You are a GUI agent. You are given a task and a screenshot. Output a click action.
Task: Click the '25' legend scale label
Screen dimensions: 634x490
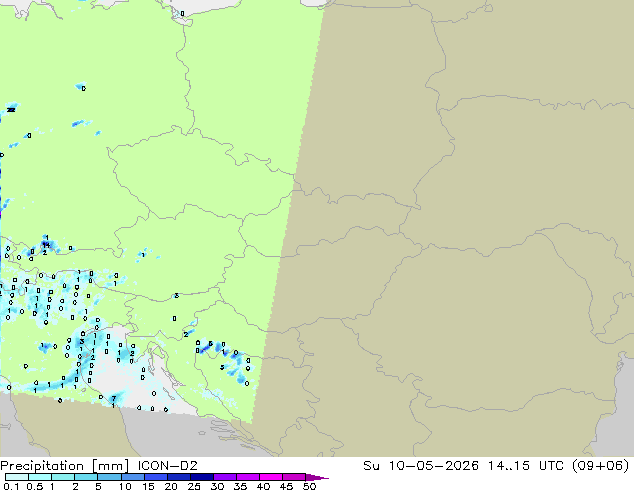click(194, 486)
